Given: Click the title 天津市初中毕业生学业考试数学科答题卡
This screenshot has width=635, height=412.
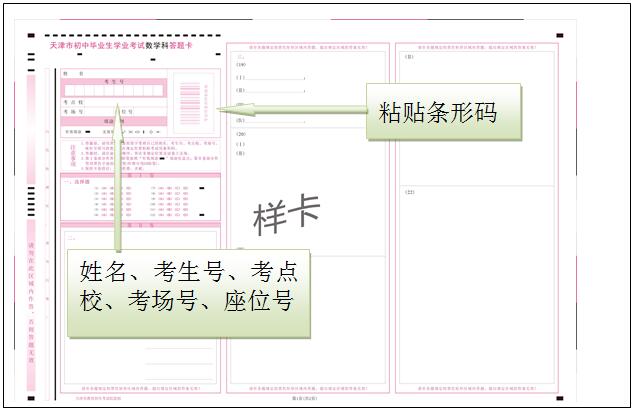Looking at the screenshot, I should (121, 45).
